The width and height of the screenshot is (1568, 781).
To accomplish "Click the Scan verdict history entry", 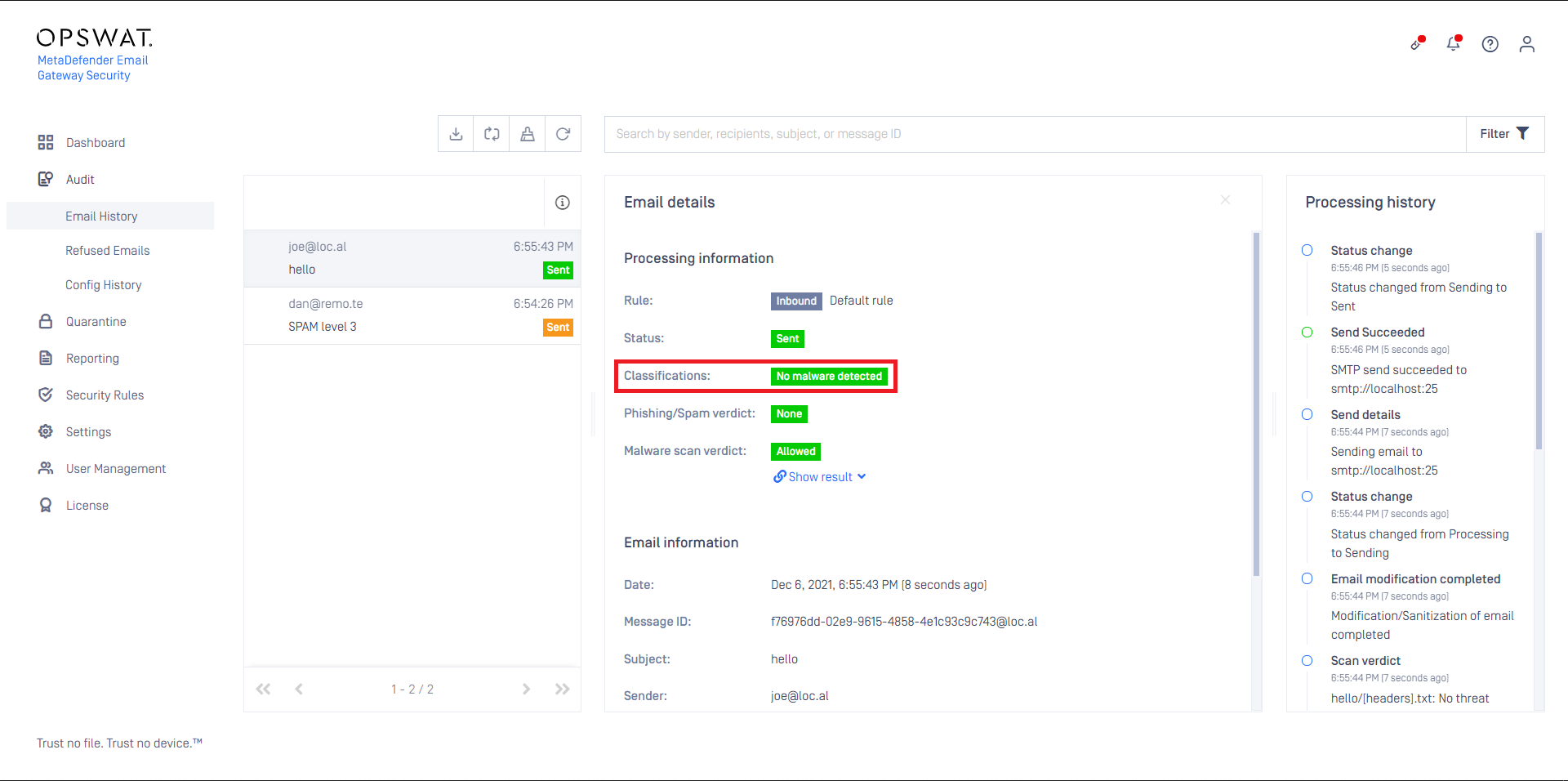I will (1365, 661).
